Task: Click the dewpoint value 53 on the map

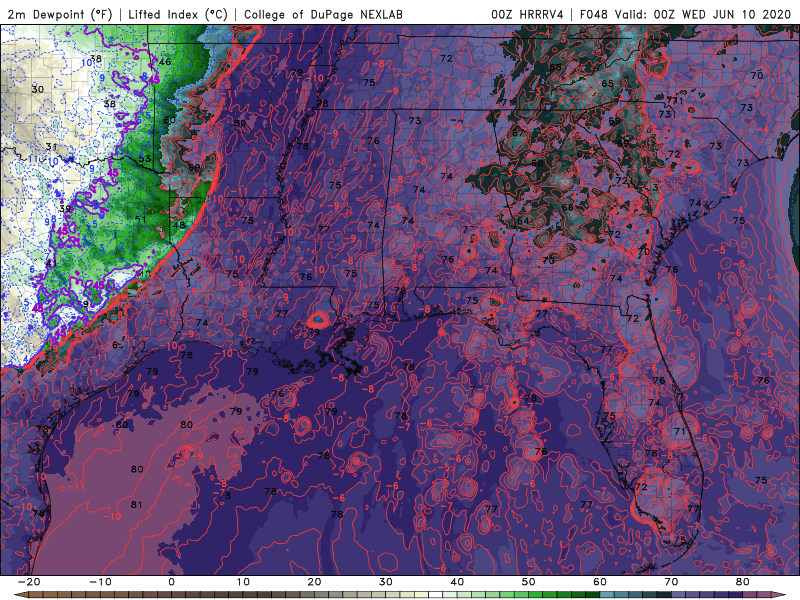Action: [x=145, y=159]
